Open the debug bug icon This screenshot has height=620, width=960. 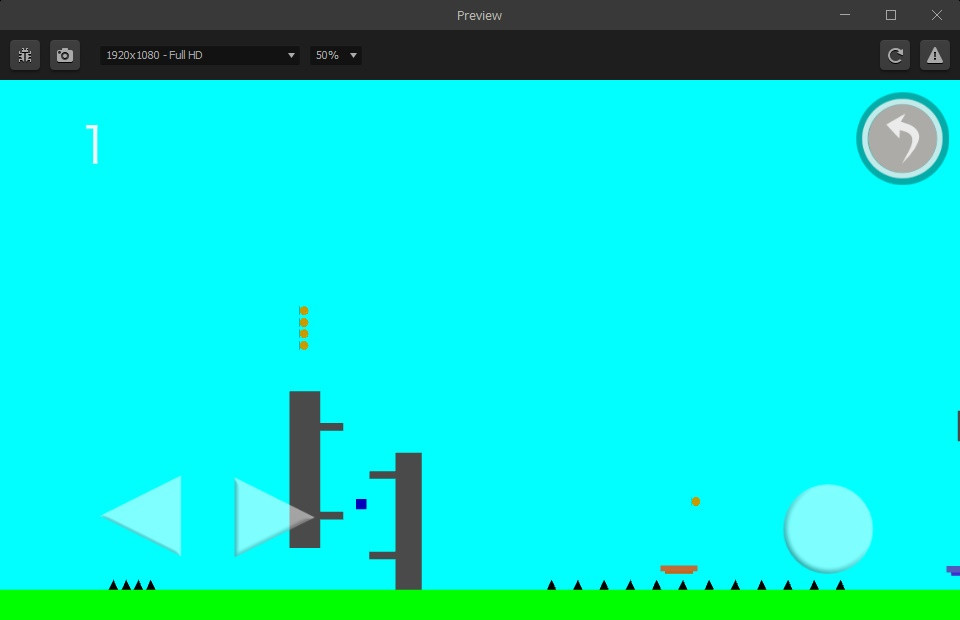pos(25,55)
